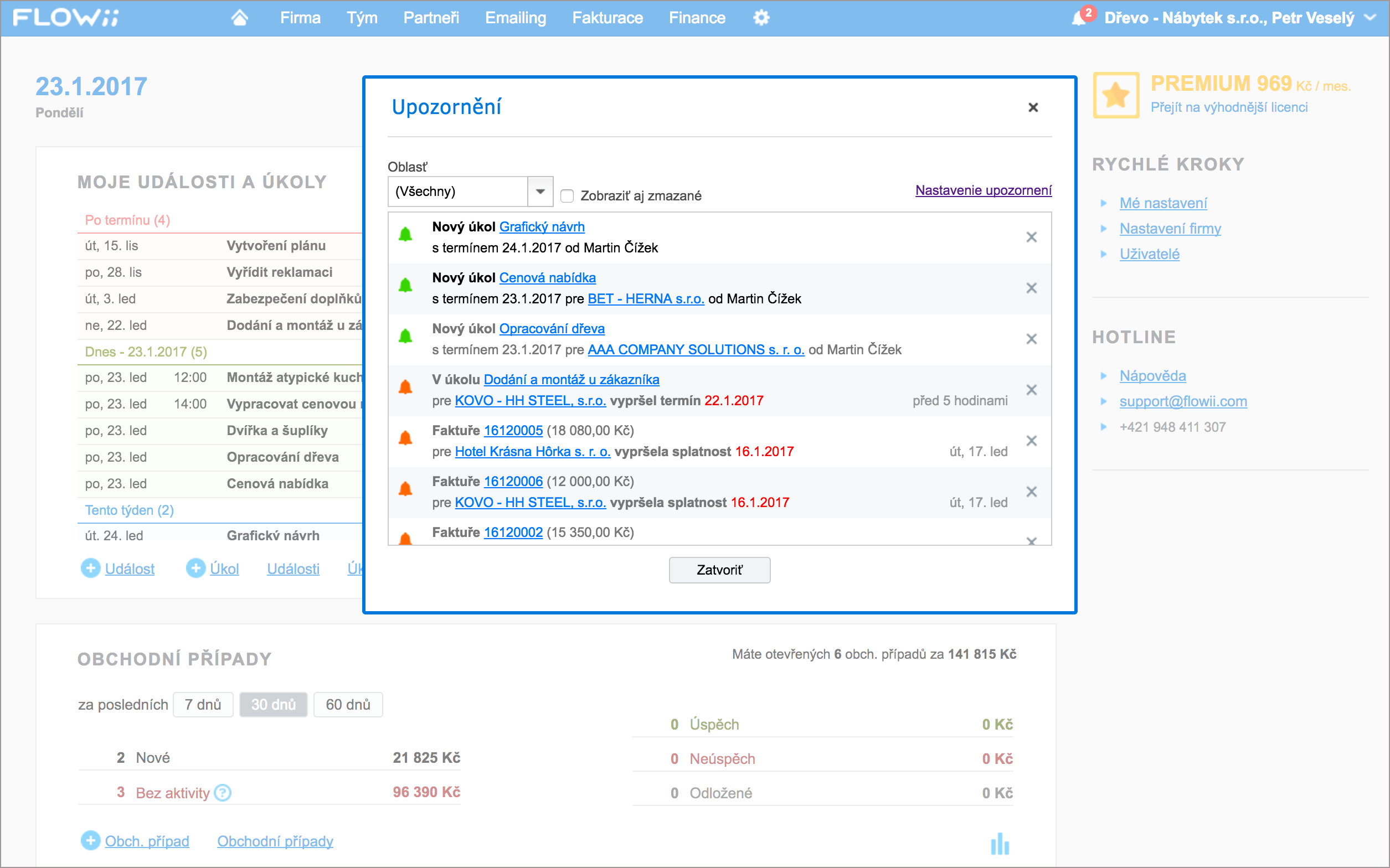
Task: Open AAA COMPANY SOLUTIONS s. r. o. link
Action: pos(696,350)
